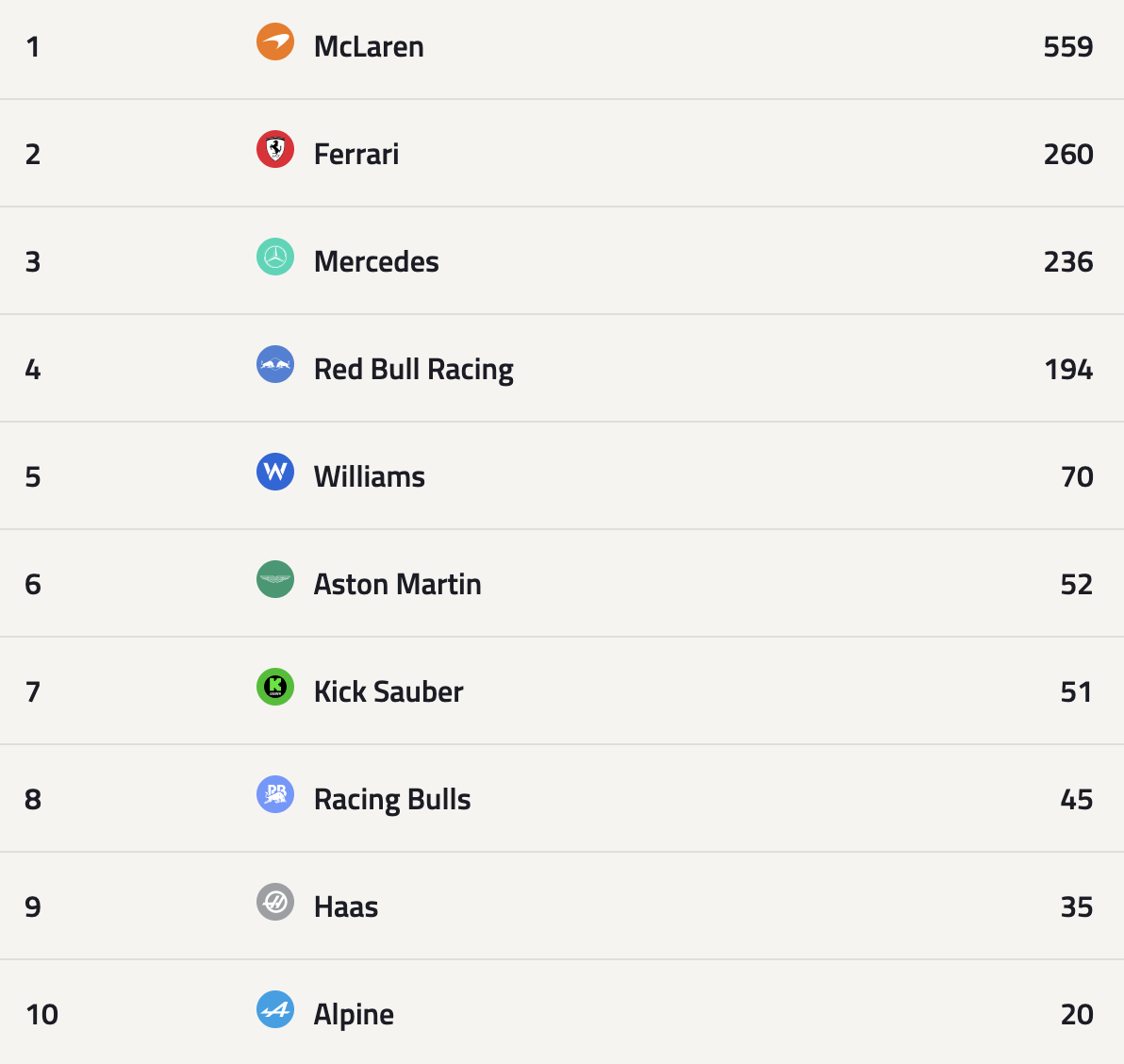Image resolution: width=1124 pixels, height=1064 pixels.
Task: Click the Racing Bulls RB logo
Action: click(x=275, y=795)
